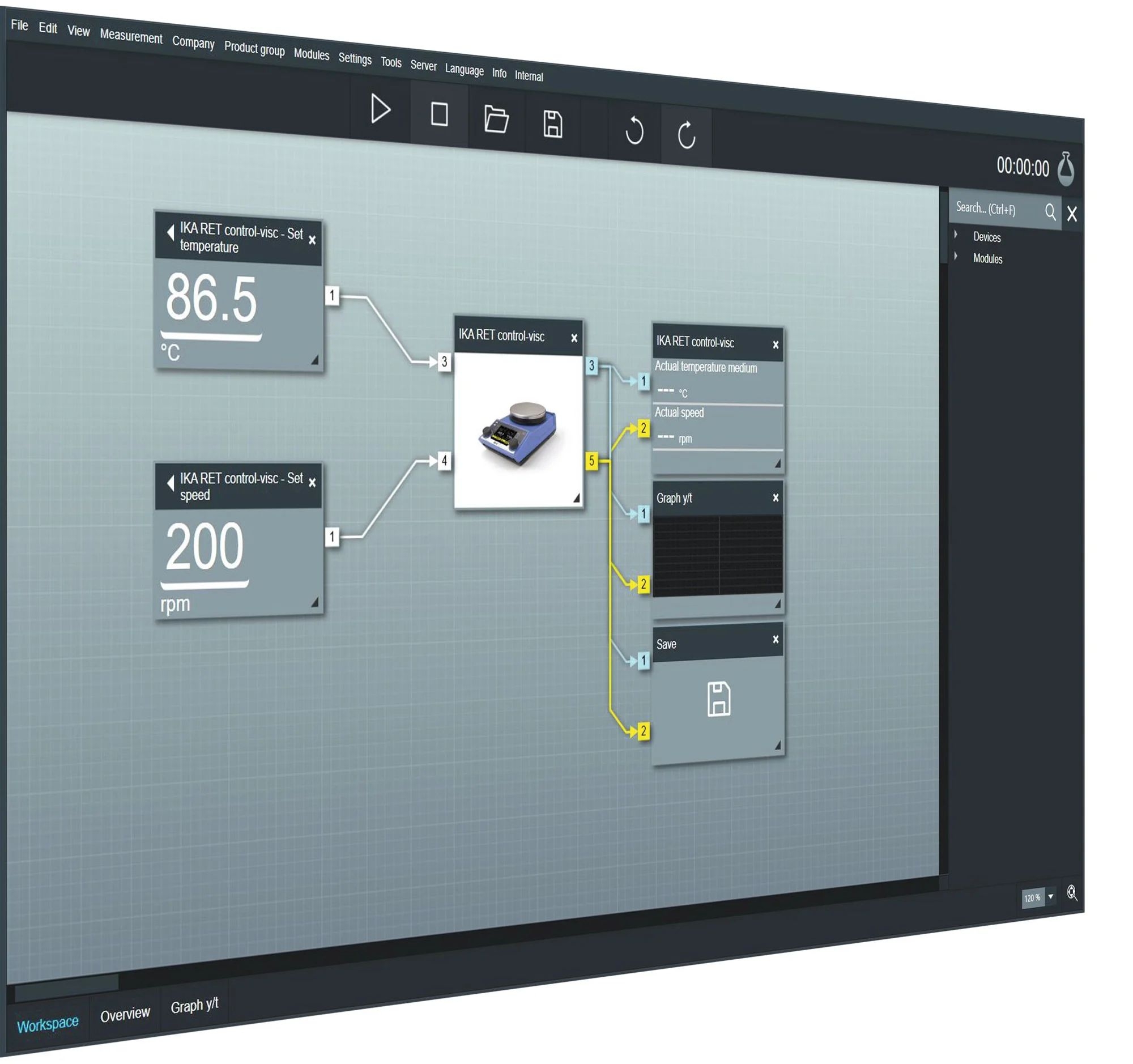Redo with the clockwise arrow icon
Image resolution: width=1133 pixels, height=1064 pixels.
click(686, 134)
